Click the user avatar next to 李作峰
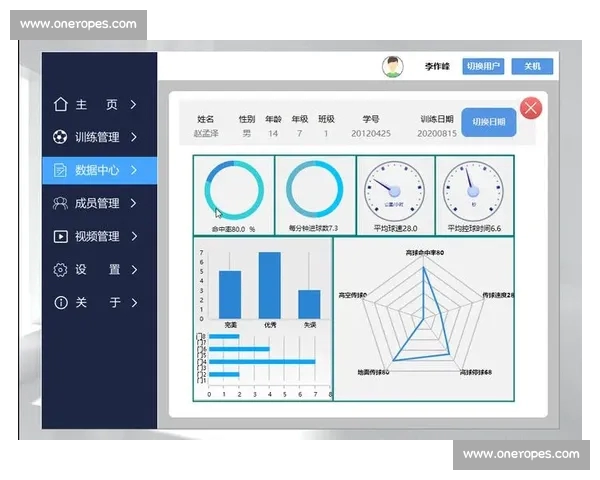The width and height of the screenshot is (600, 480). pyautogui.click(x=393, y=66)
